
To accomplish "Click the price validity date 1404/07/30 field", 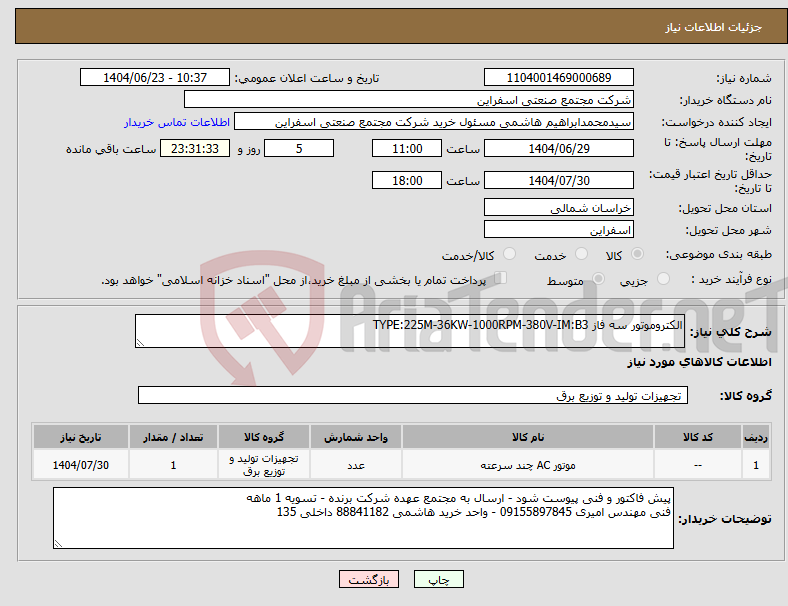I will click(558, 180).
